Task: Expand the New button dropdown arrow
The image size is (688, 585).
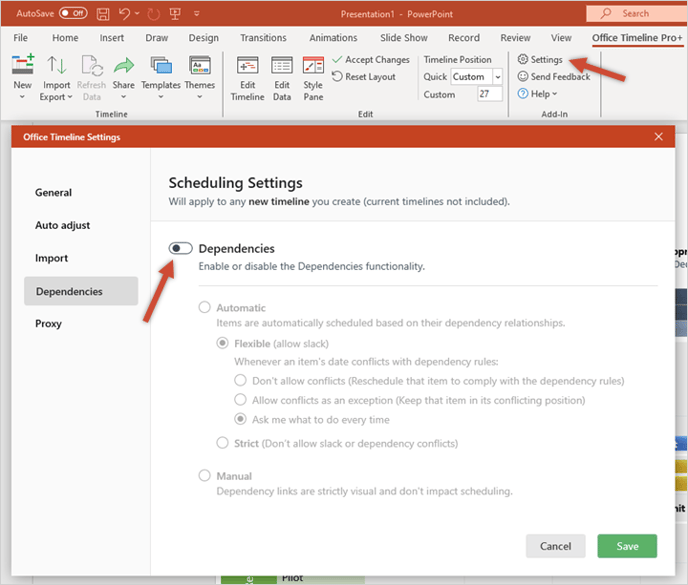Action: click(x=22, y=97)
